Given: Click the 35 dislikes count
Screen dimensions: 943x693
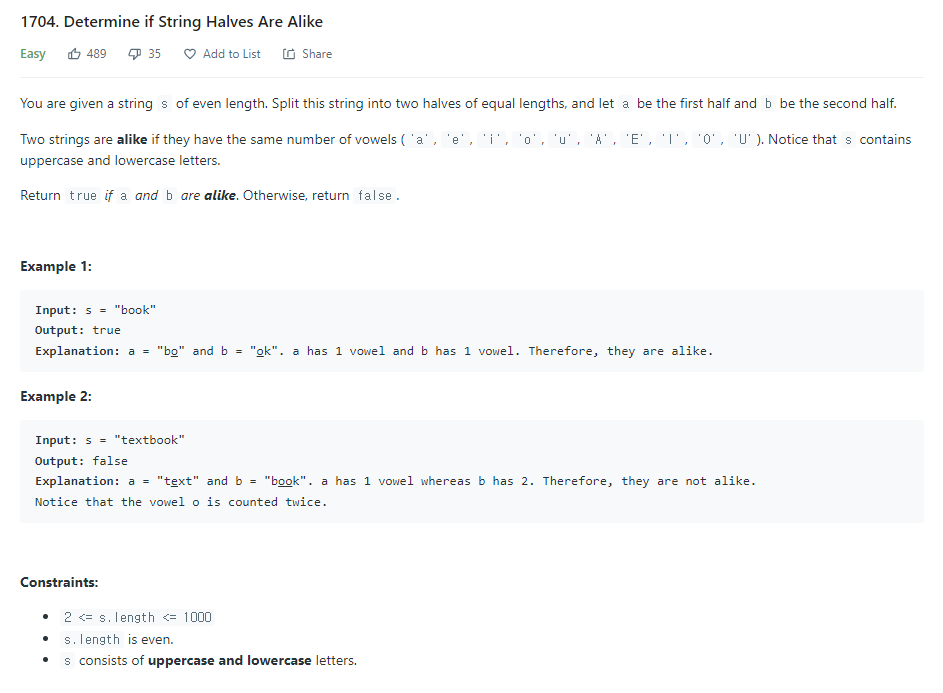Looking at the screenshot, I should click(x=155, y=54).
